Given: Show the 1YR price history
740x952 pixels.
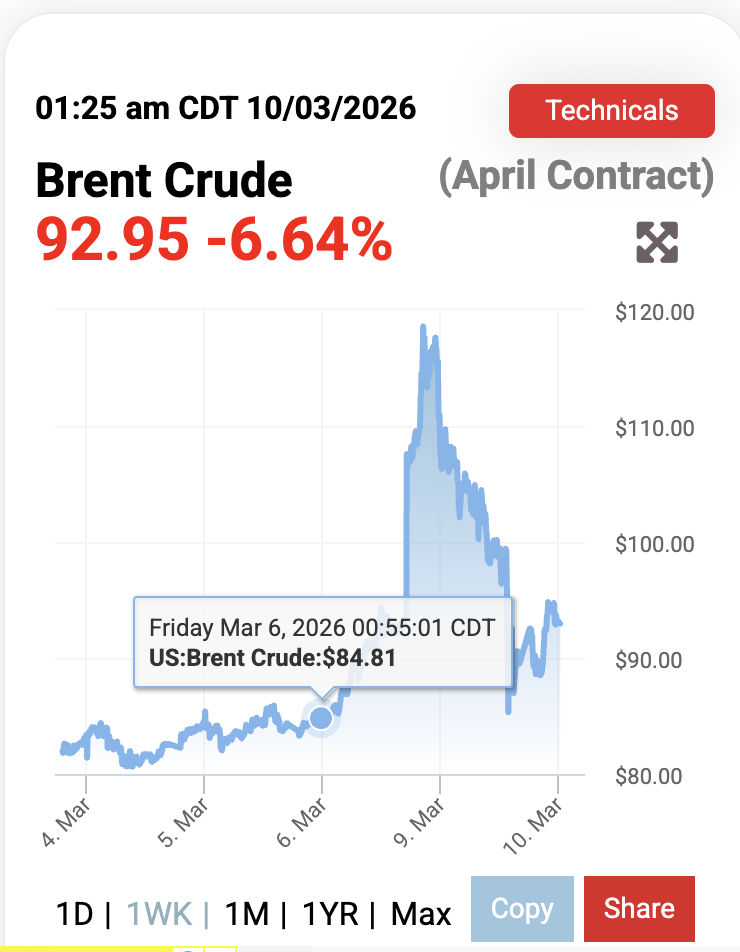Looking at the screenshot, I should tap(331, 913).
